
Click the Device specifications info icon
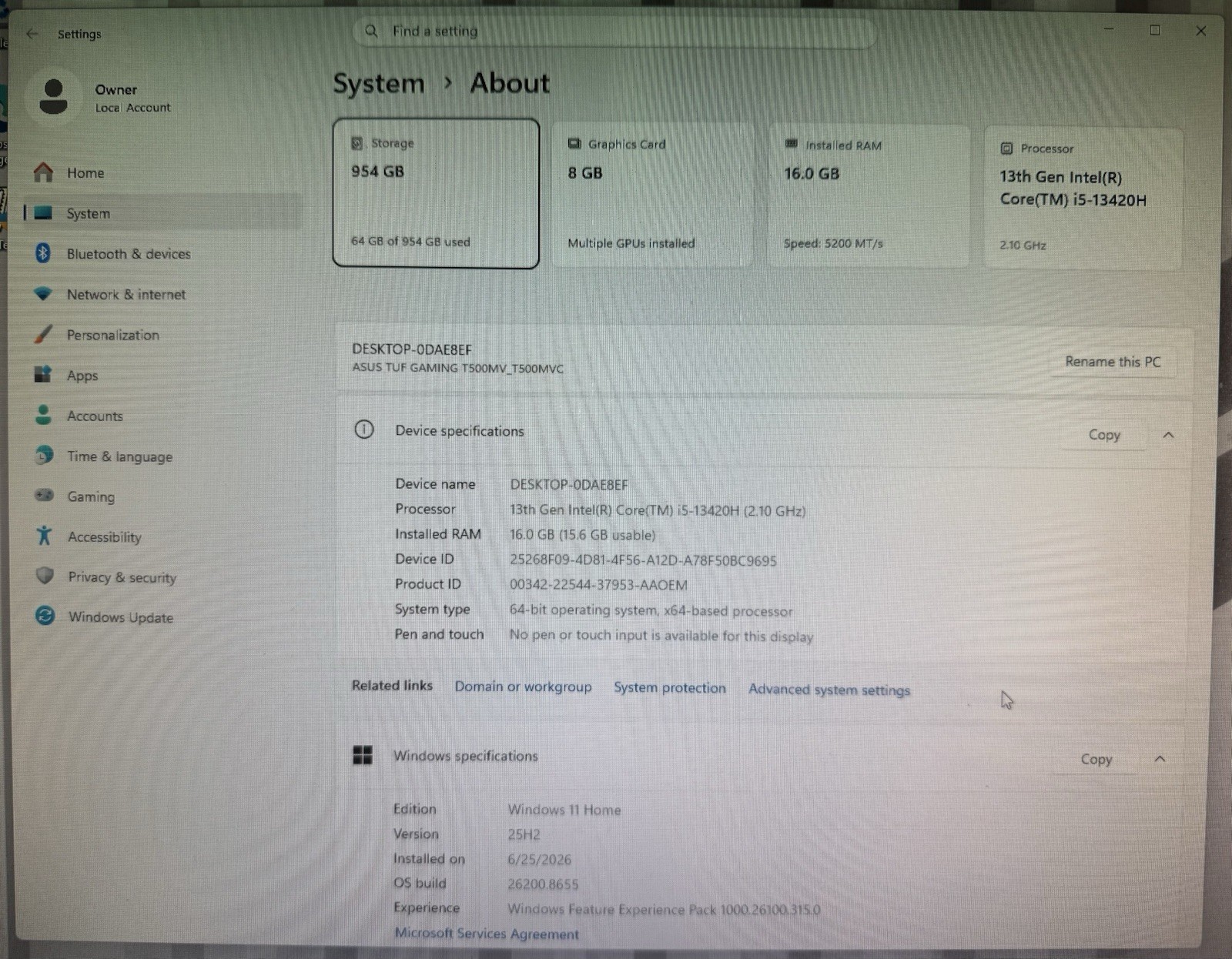click(x=364, y=429)
